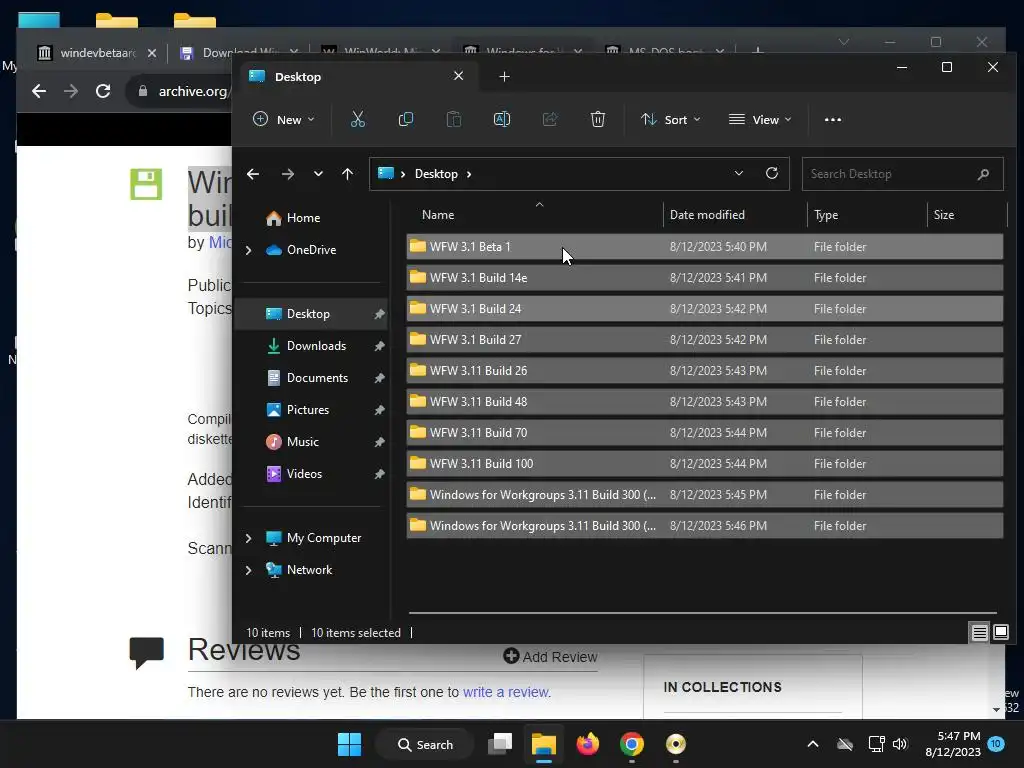Select the WFW 3.1 Beta 1 folder
The width and height of the screenshot is (1024, 768).
point(704,247)
